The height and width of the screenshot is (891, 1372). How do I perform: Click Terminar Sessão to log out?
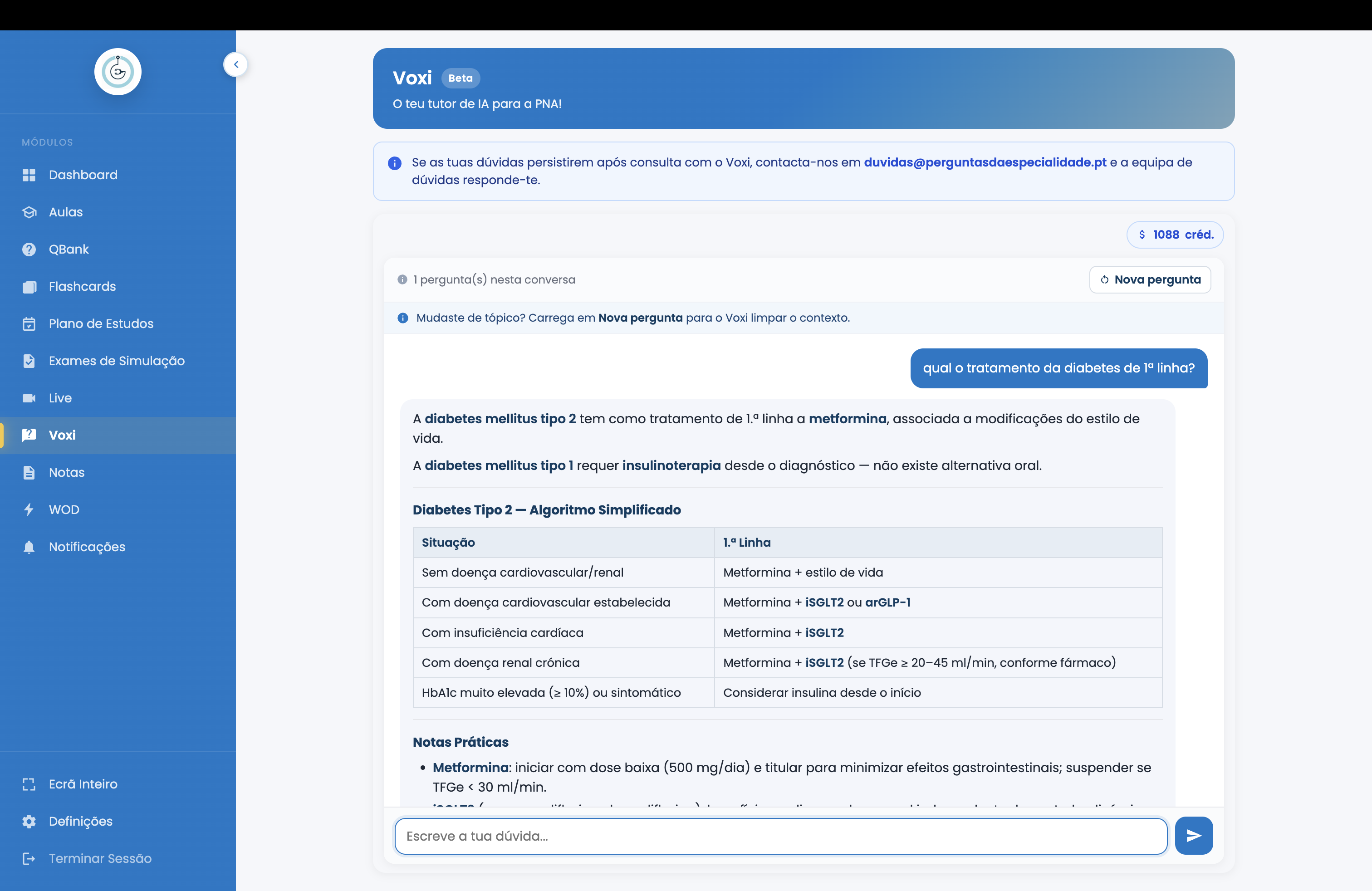(x=118, y=859)
